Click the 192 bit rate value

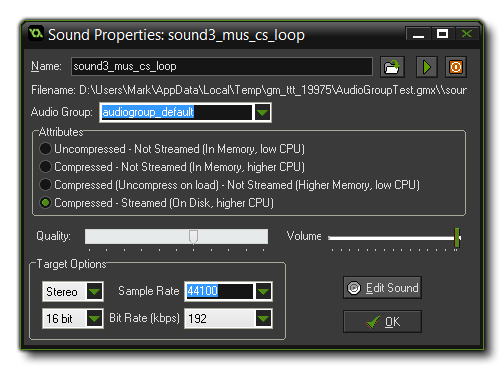[197, 319]
